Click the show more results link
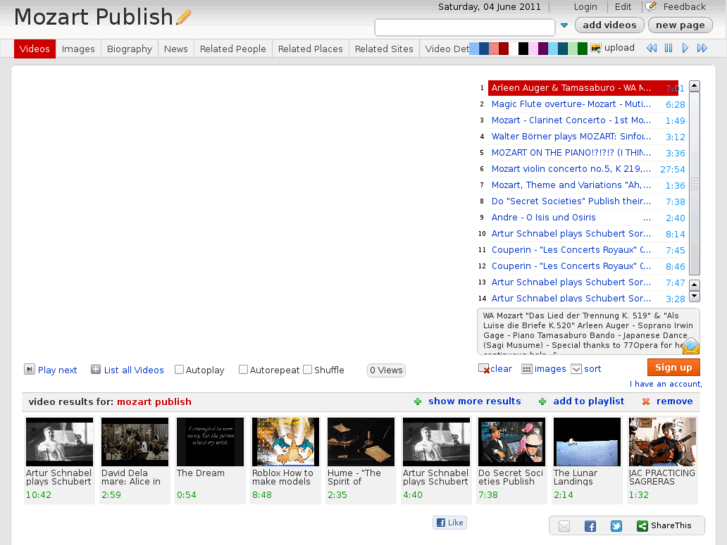727x545 pixels. 474,401
